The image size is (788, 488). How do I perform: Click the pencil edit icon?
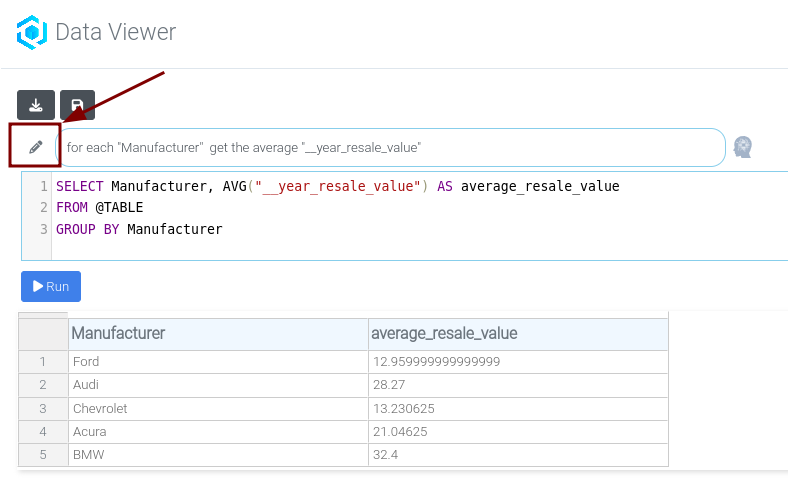pyautogui.click(x=36, y=147)
